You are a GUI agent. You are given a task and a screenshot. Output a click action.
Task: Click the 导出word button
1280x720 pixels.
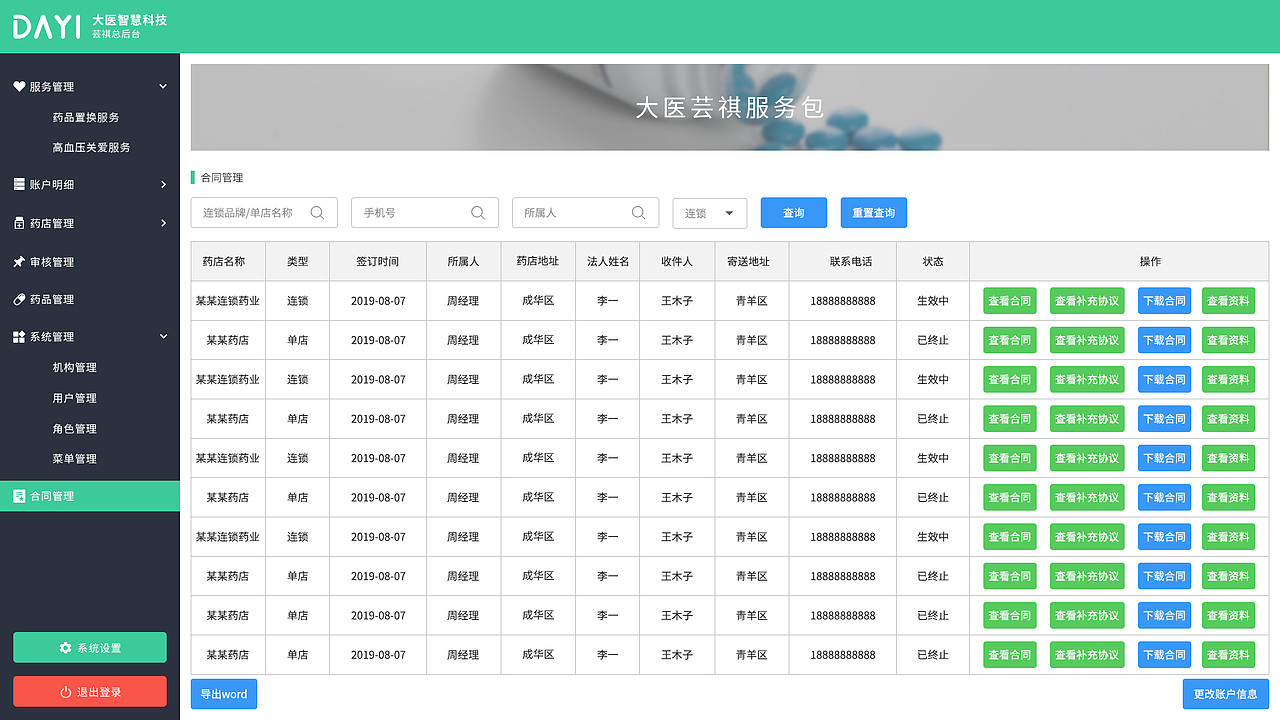click(x=224, y=694)
